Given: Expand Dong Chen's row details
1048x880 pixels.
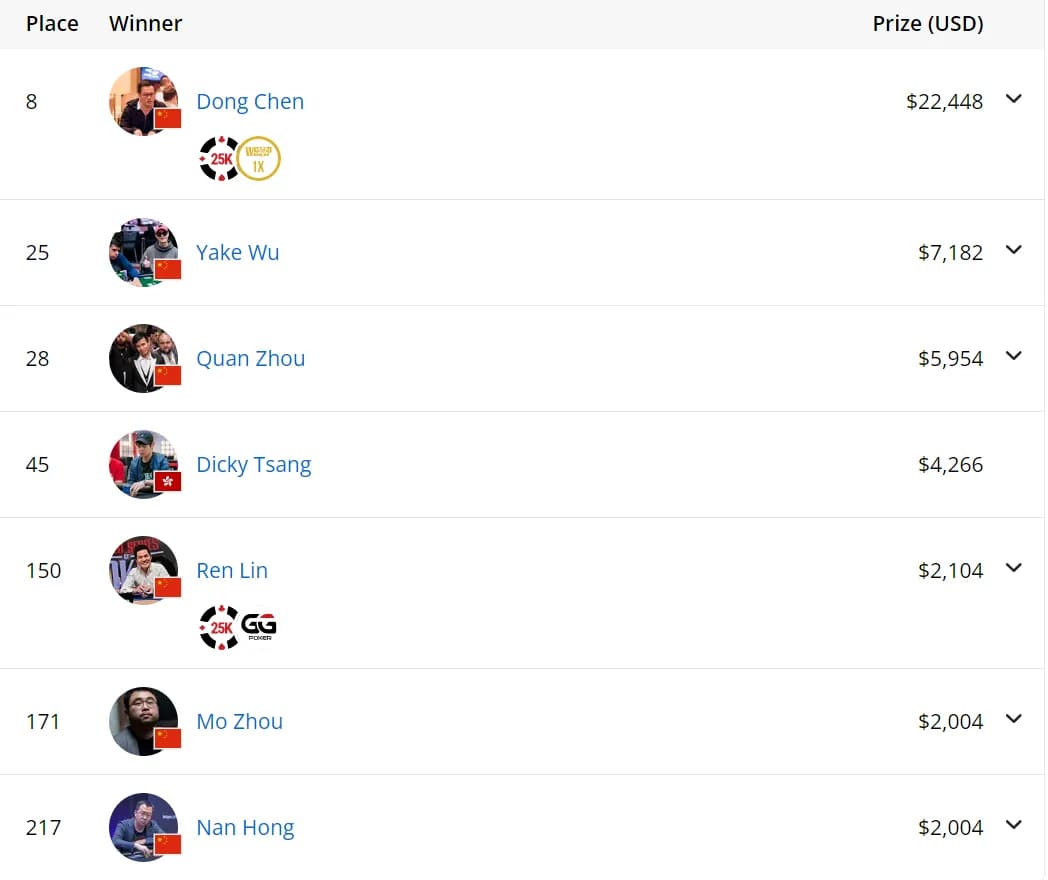Looking at the screenshot, I should [1013, 99].
